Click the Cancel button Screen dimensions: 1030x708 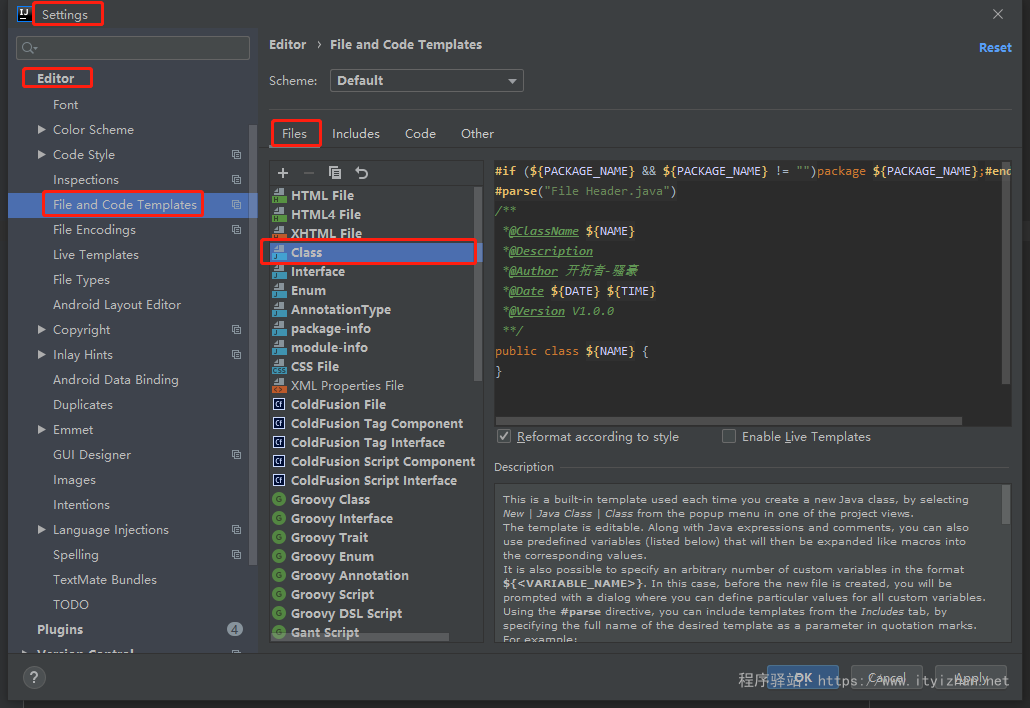[887, 678]
